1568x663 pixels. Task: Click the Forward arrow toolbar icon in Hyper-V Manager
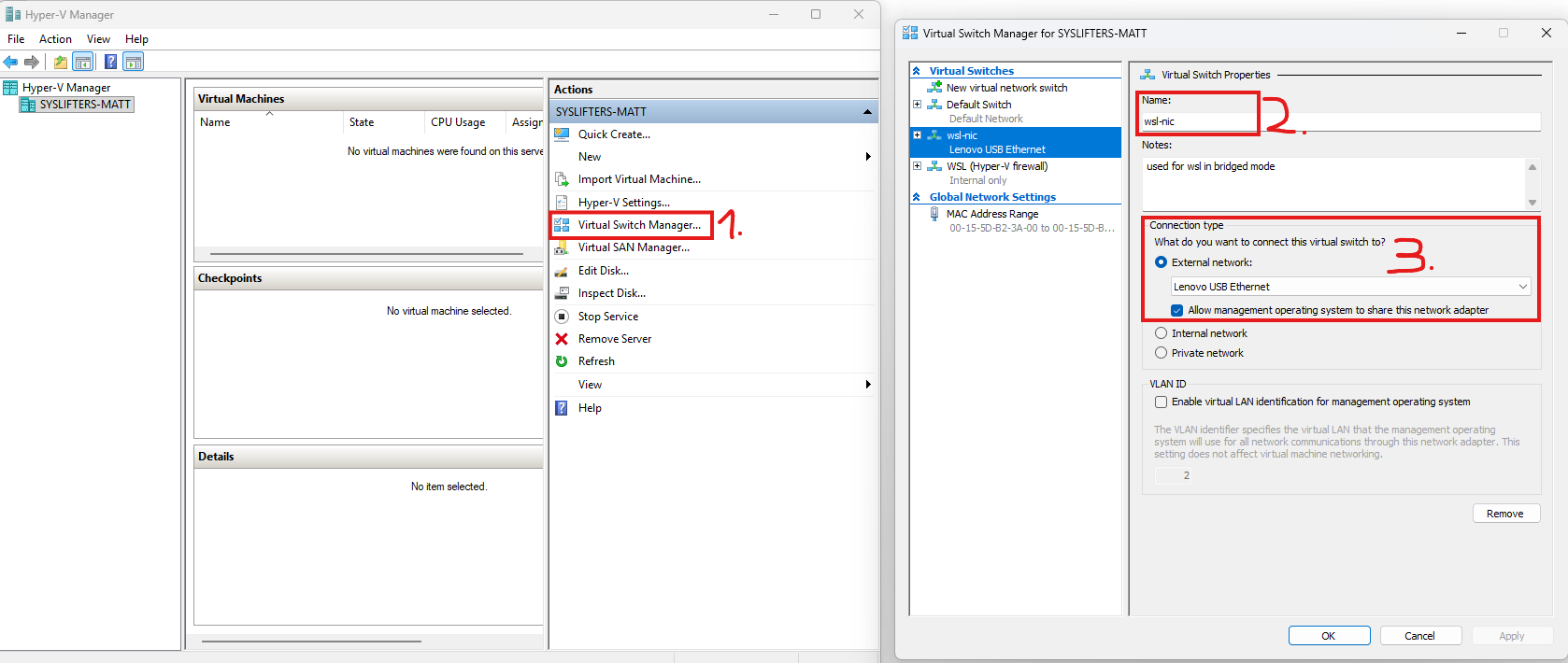pyautogui.click(x=32, y=62)
